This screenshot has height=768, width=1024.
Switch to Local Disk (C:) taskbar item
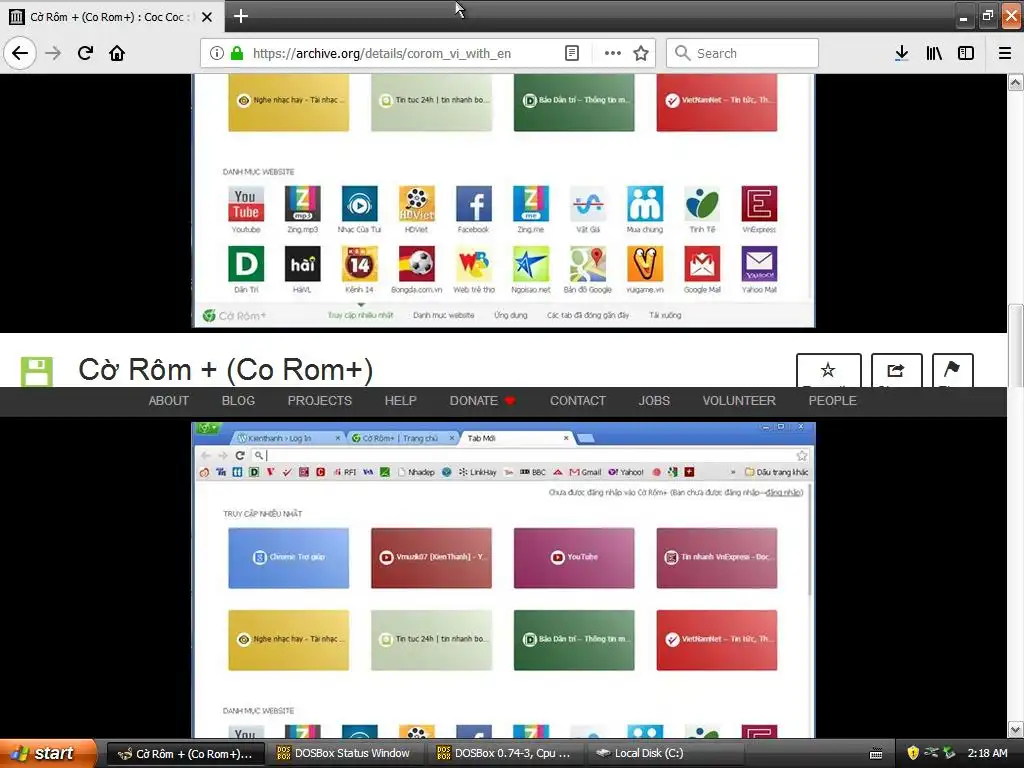(666, 753)
